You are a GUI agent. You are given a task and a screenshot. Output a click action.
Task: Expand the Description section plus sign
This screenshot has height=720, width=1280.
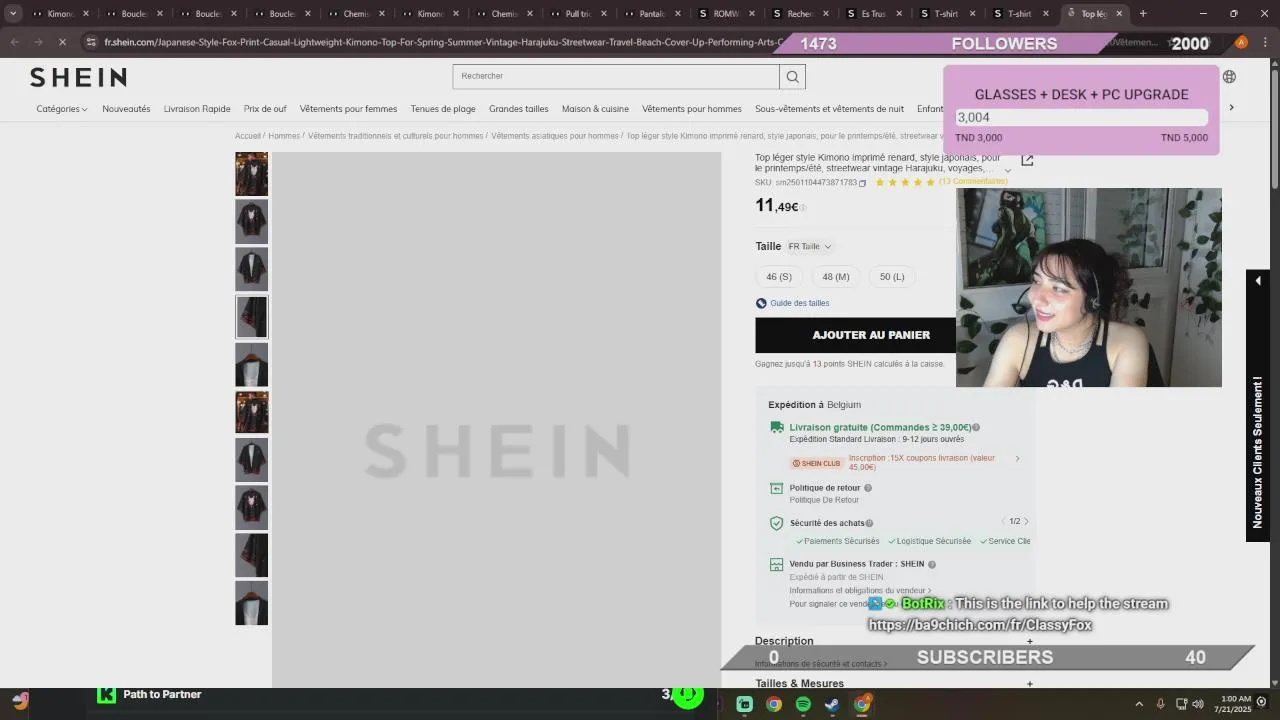click(x=1030, y=641)
